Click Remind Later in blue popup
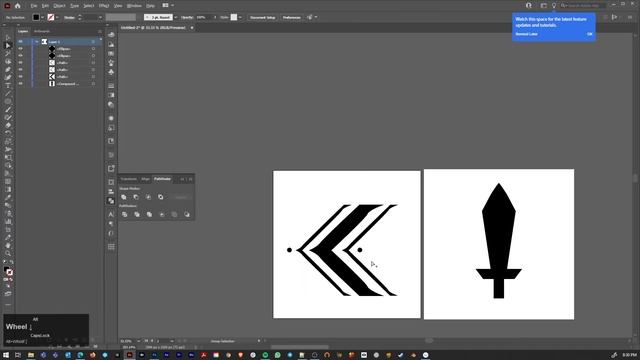Image resolution: width=640 pixels, height=360 pixels. [526, 34]
